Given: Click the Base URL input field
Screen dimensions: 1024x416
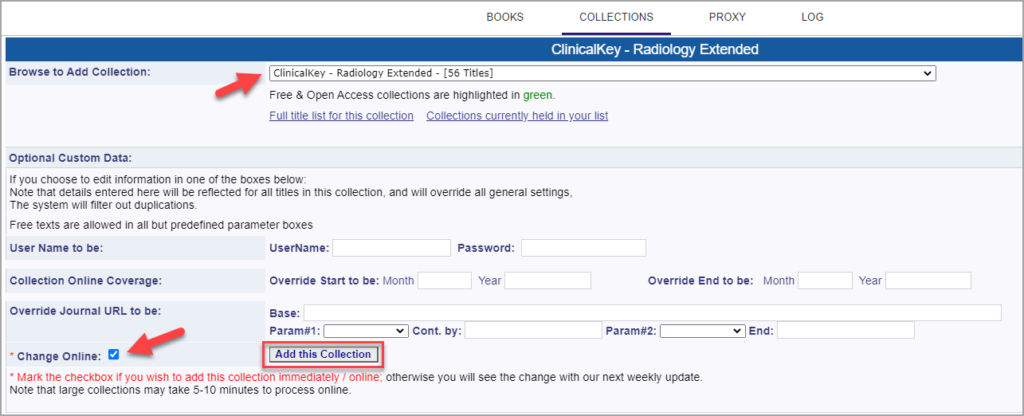Looking at the screenshot, I should pos(652,313).
